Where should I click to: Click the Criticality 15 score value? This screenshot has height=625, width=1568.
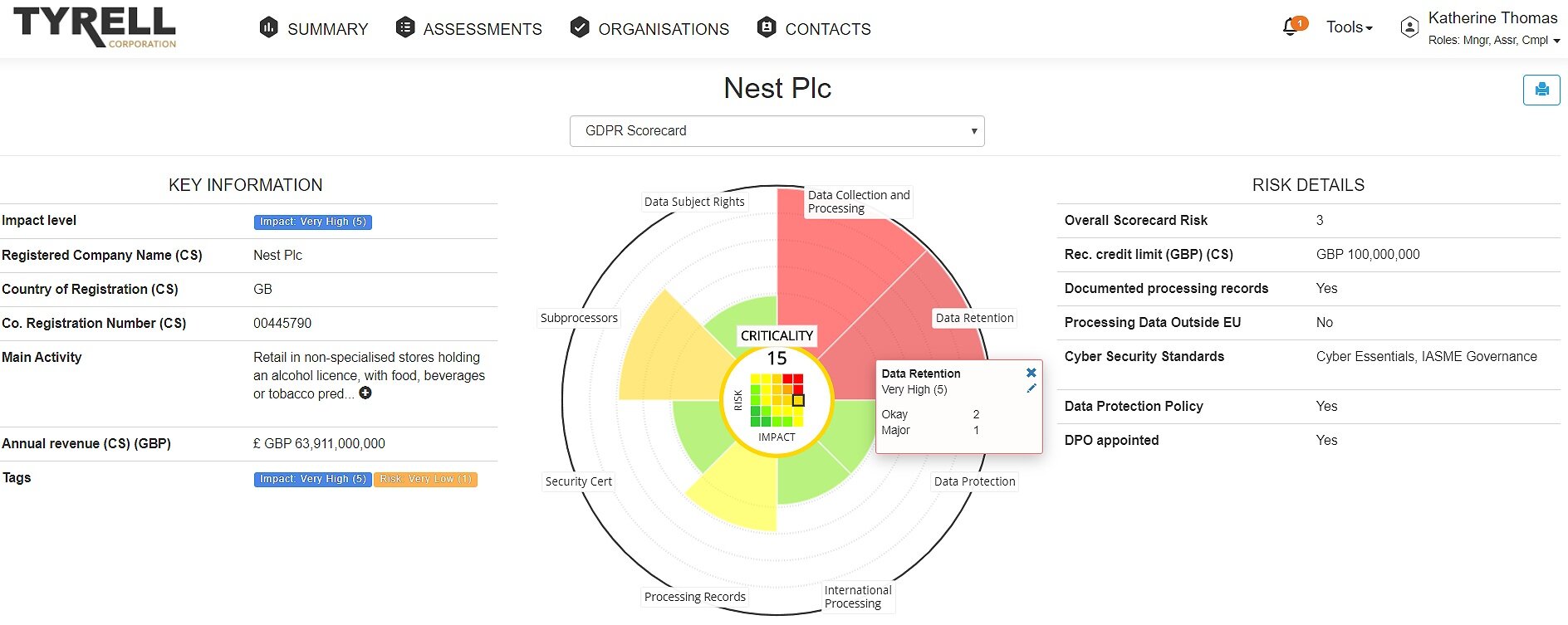click(x=777, y=359)
